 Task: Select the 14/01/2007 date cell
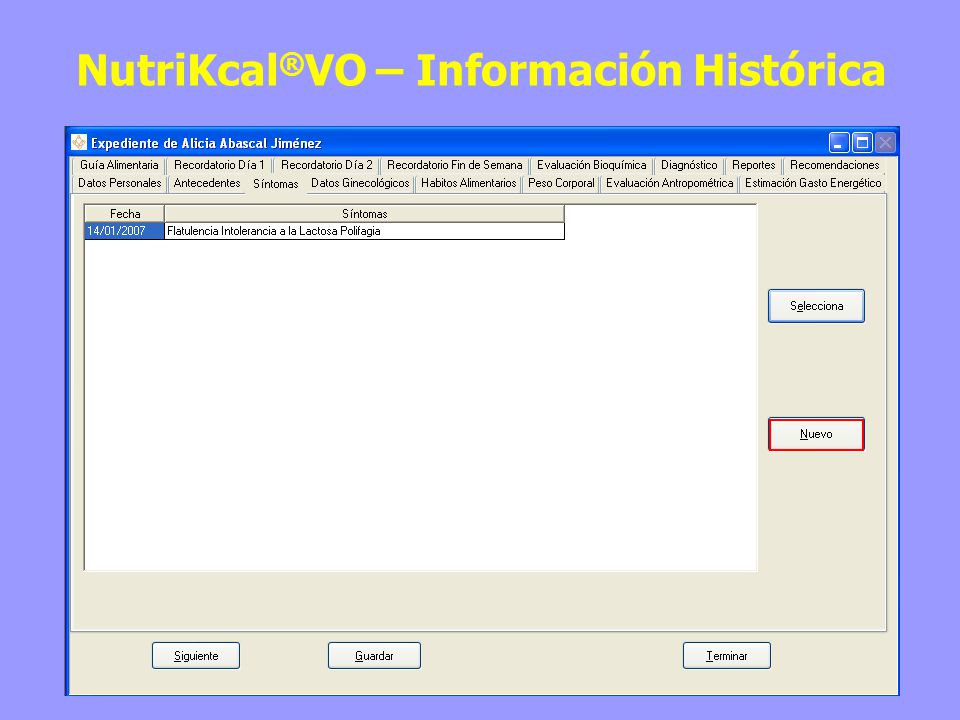[x=124, y=231]
